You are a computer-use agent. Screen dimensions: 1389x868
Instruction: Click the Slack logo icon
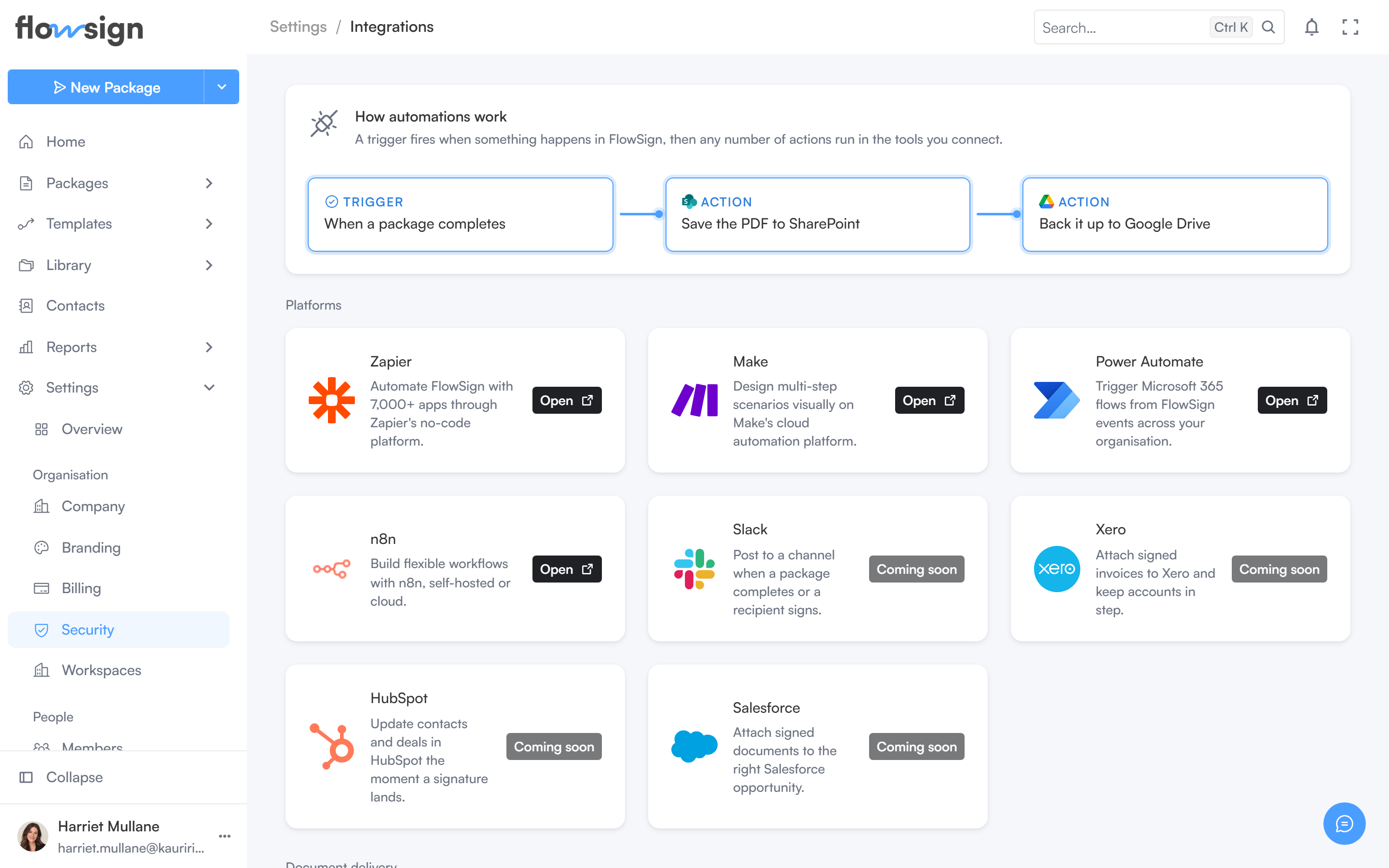(x=694, y=569)
